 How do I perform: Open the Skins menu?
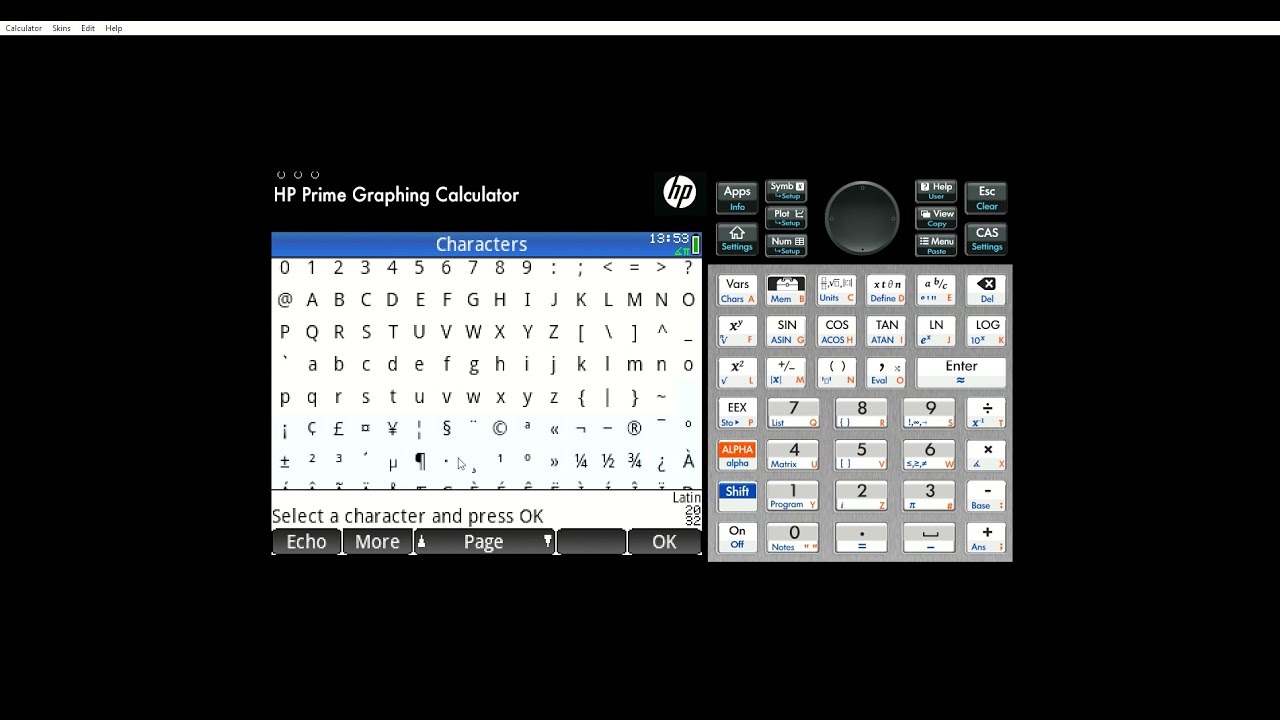61,28
